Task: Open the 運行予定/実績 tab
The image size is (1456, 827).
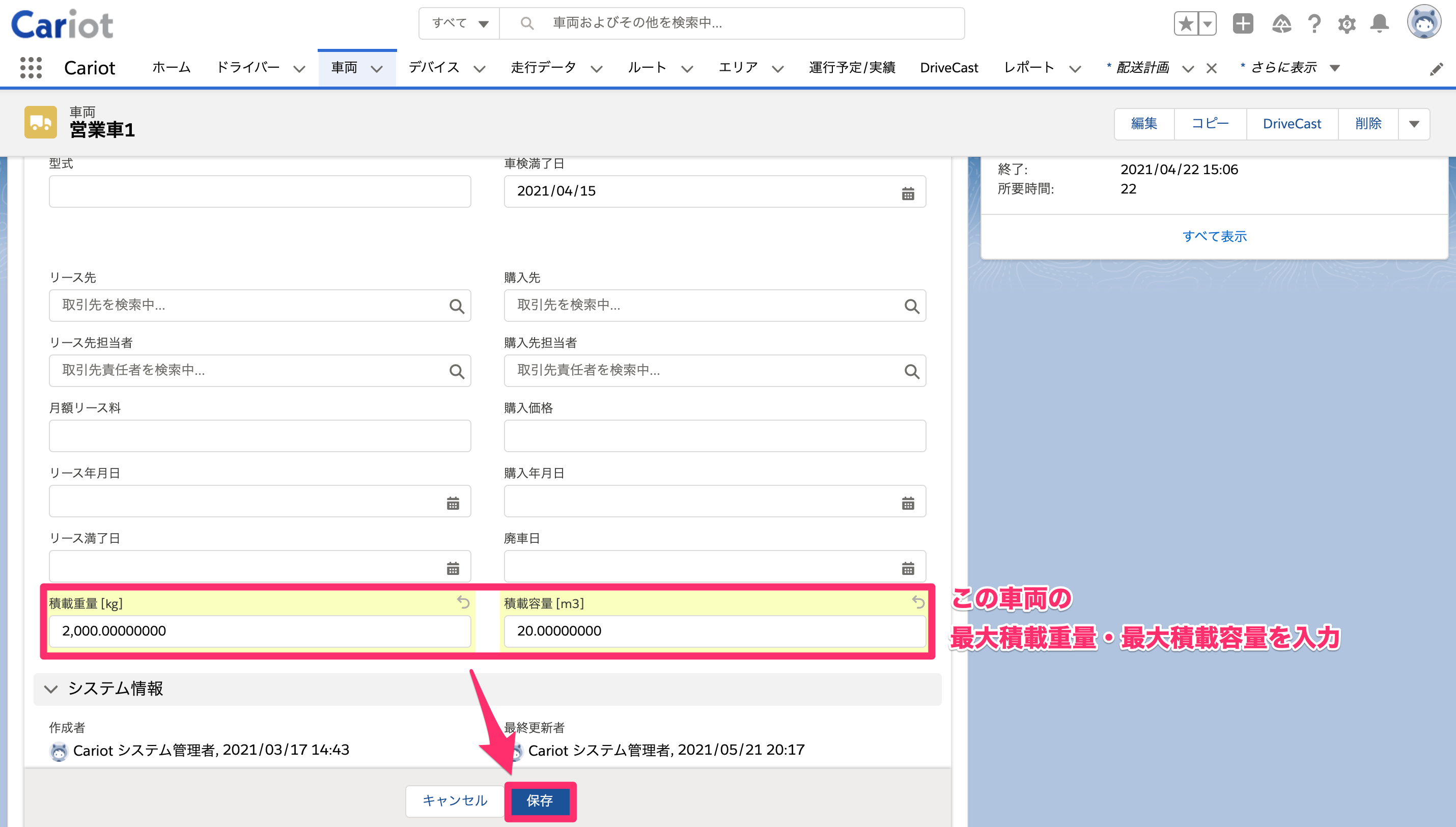Action: pyautogui.click(x=852, y=68)
